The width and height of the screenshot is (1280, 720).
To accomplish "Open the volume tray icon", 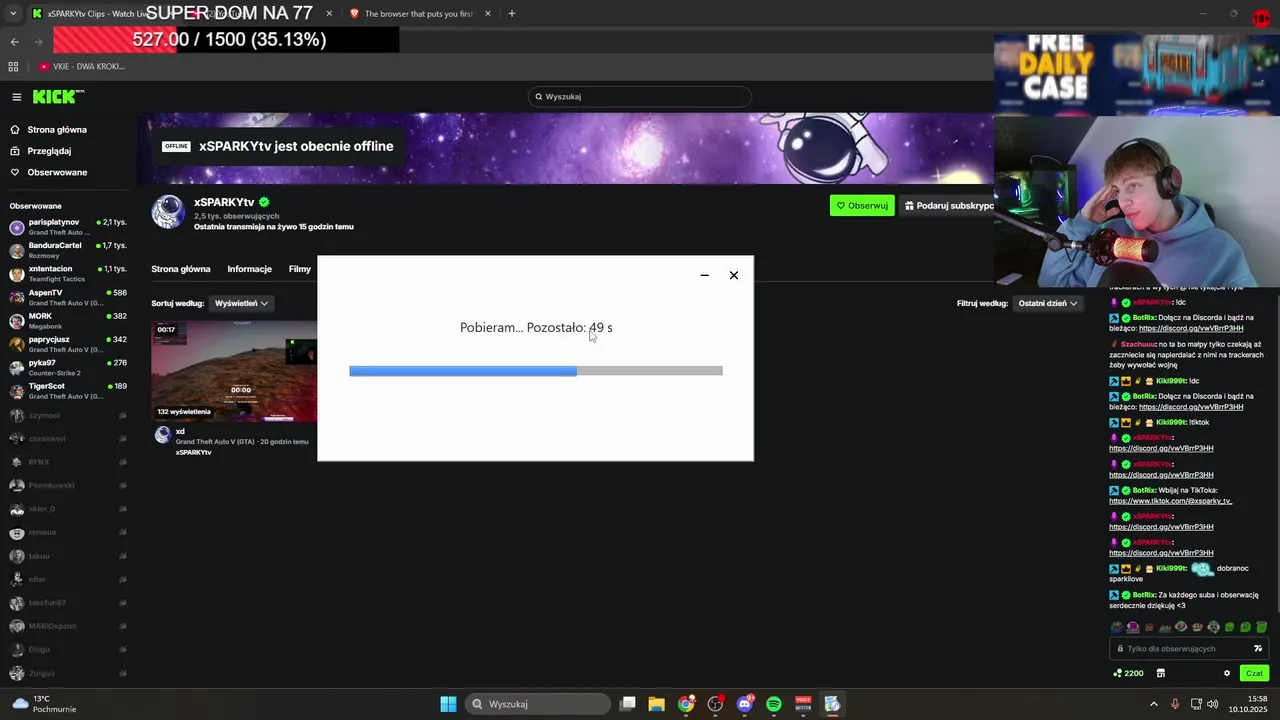I will coord(1213,704).
